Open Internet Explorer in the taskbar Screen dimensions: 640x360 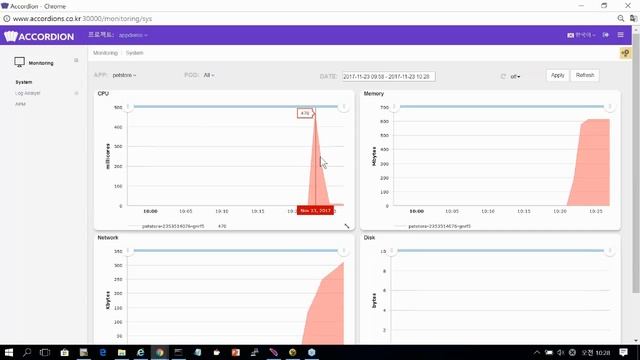click(x=140, y=353)
